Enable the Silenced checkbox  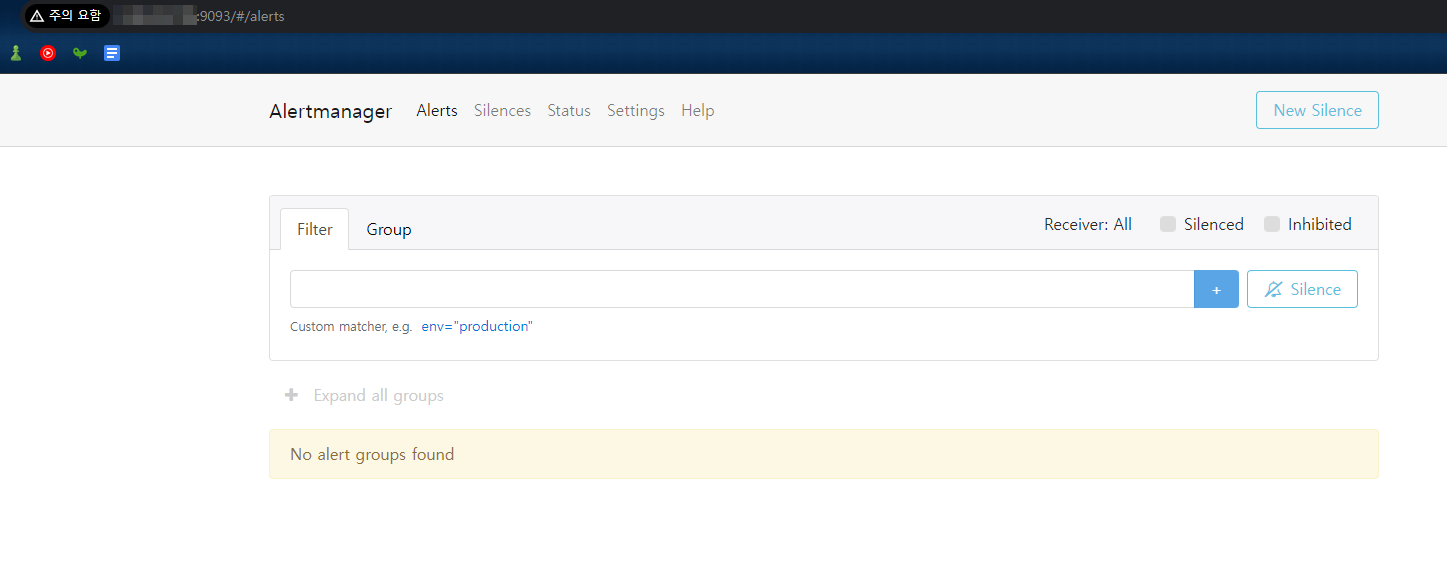tap(1168, 224)
